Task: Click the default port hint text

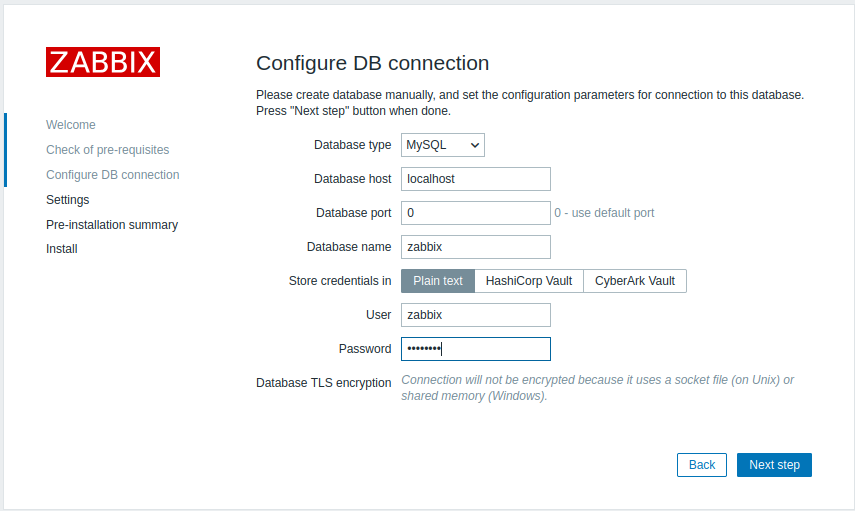Action: (x=604, y=213)
